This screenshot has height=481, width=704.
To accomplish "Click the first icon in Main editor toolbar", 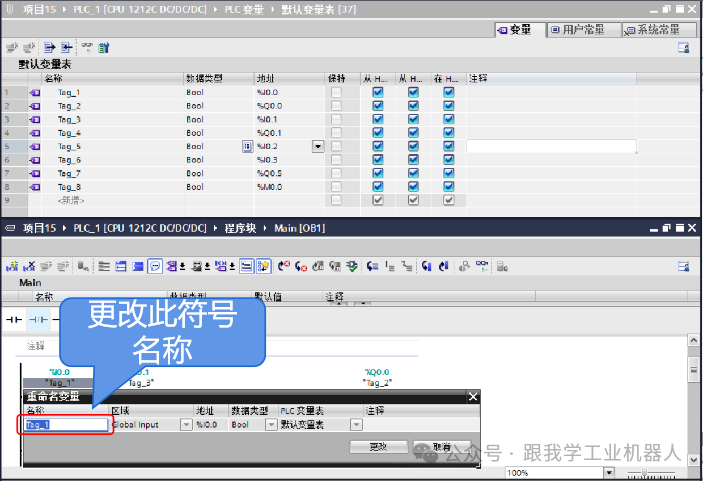I will coord(11,266).
